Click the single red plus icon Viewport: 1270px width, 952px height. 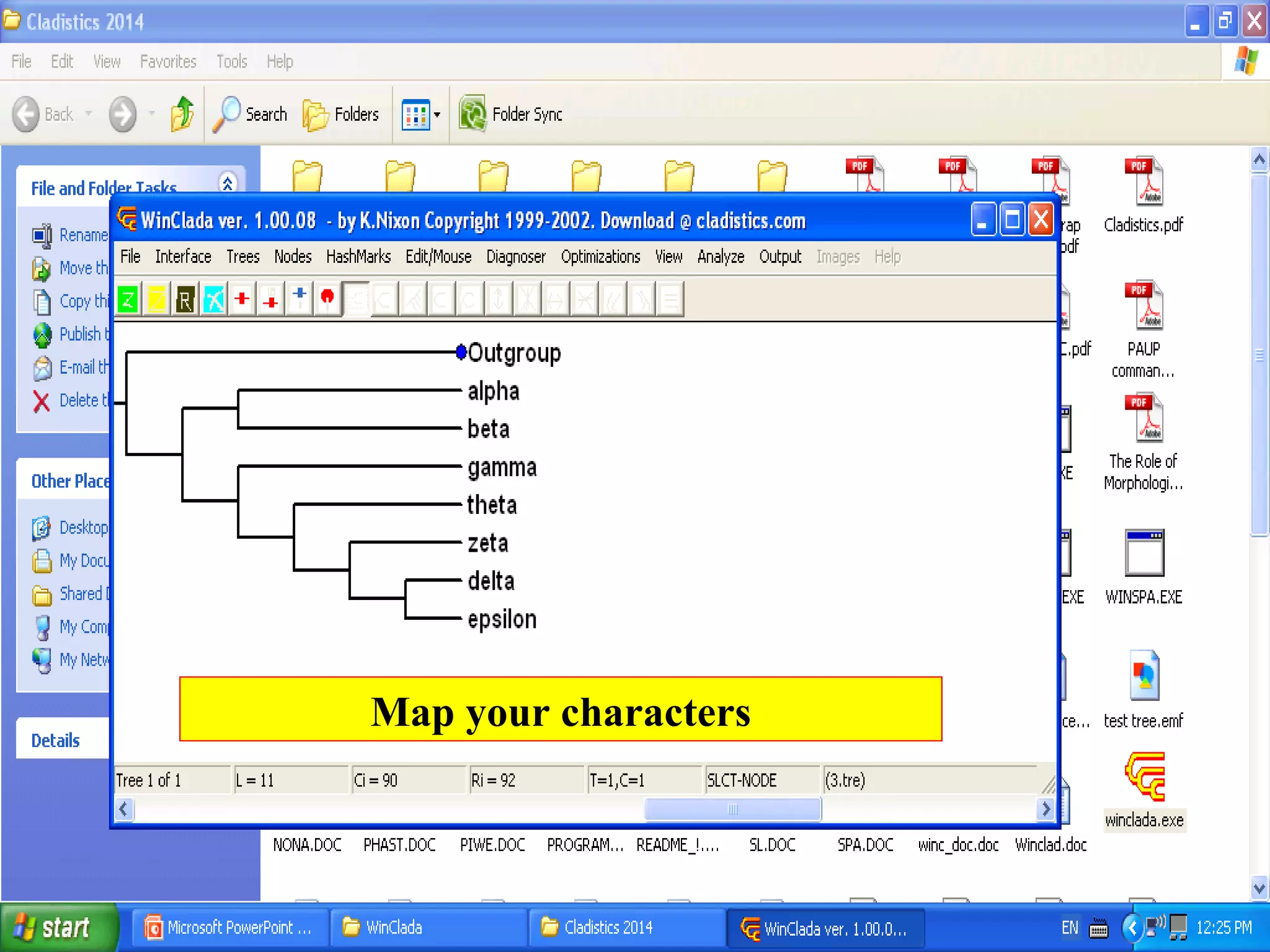(x=242, y=299)
